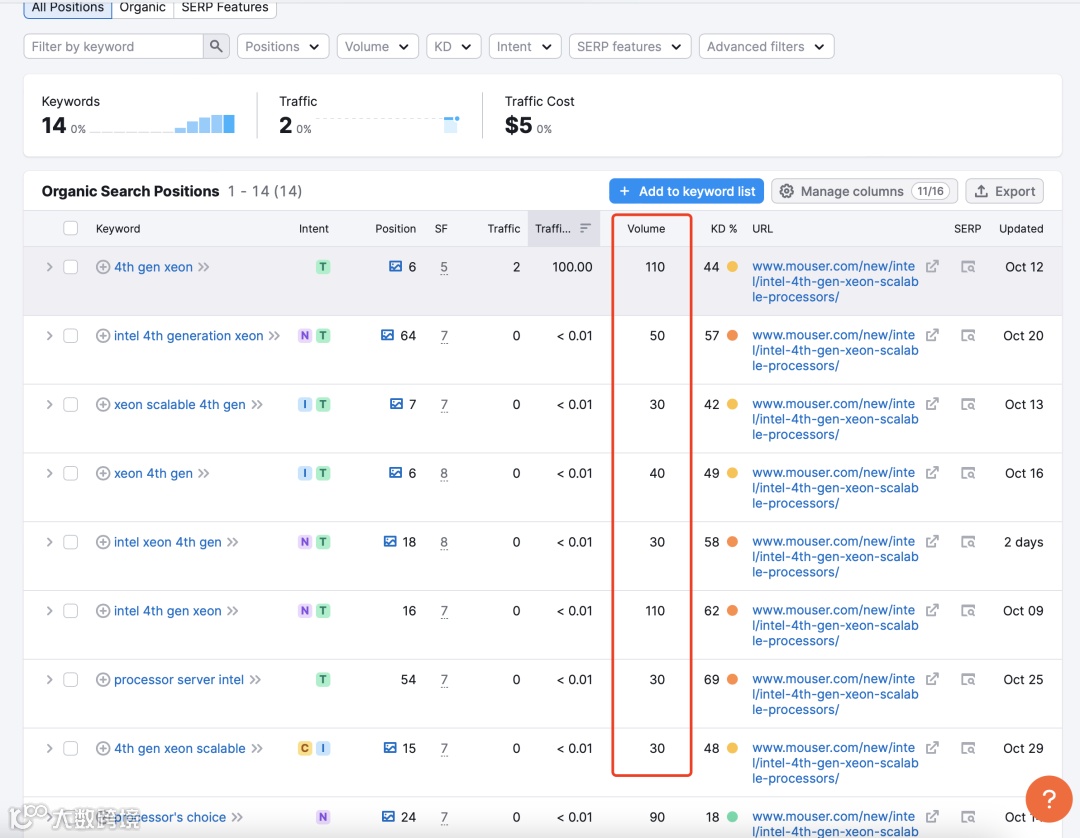Open the SERP features filter dropdown
This screenshot has width=1080, height=838.
630,46
